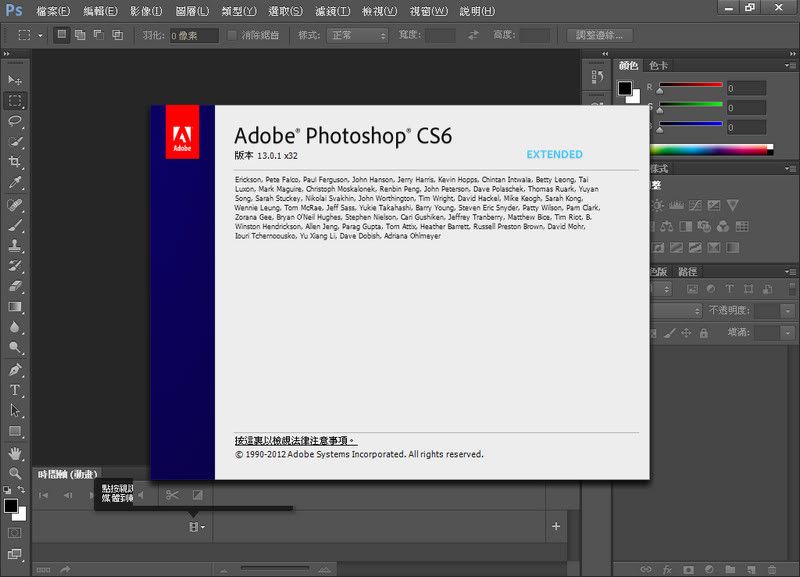Open the Style (樣式) dropdown set to 正常
Image resolution: width=800 pixels, height=577 pixels.
pos(358,35)
